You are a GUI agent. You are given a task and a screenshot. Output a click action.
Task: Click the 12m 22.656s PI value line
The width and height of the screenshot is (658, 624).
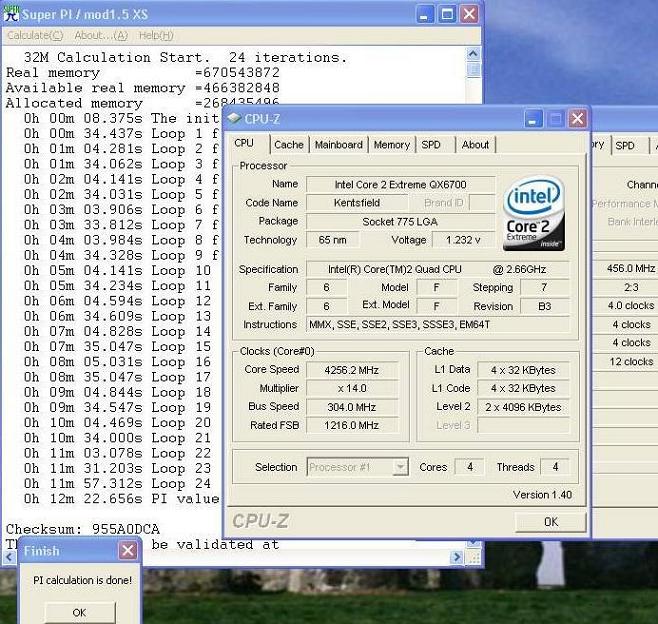pos(121,499)
